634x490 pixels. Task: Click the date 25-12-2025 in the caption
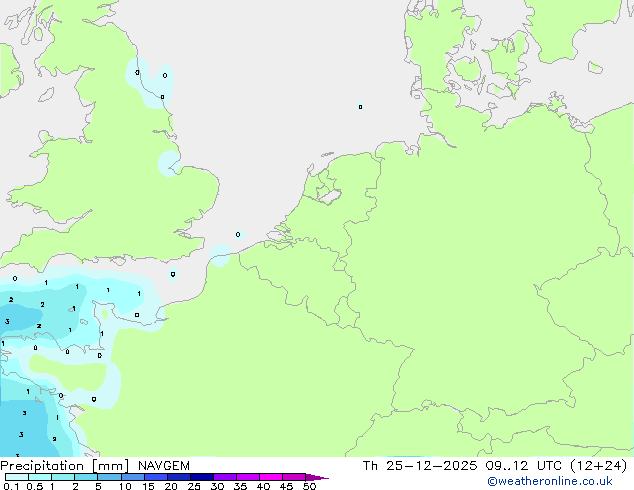click(431, 466)
